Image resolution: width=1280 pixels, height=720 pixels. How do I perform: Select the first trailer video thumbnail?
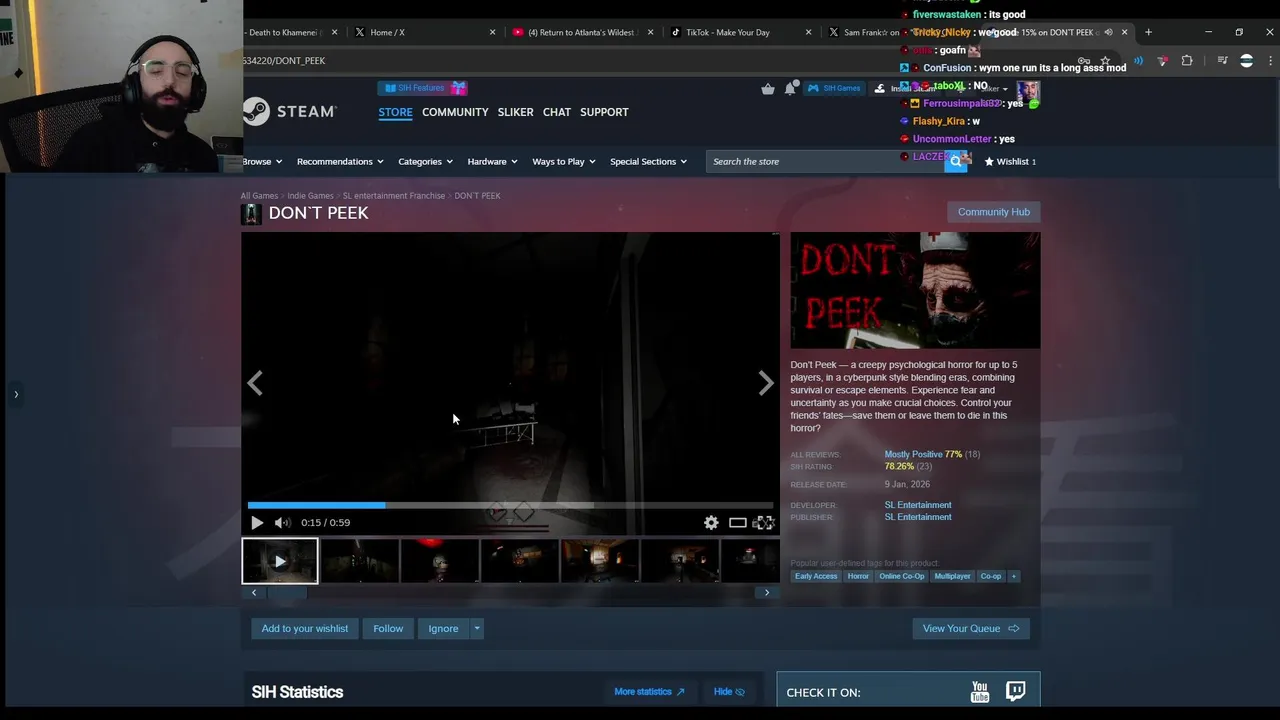(280, 561)
